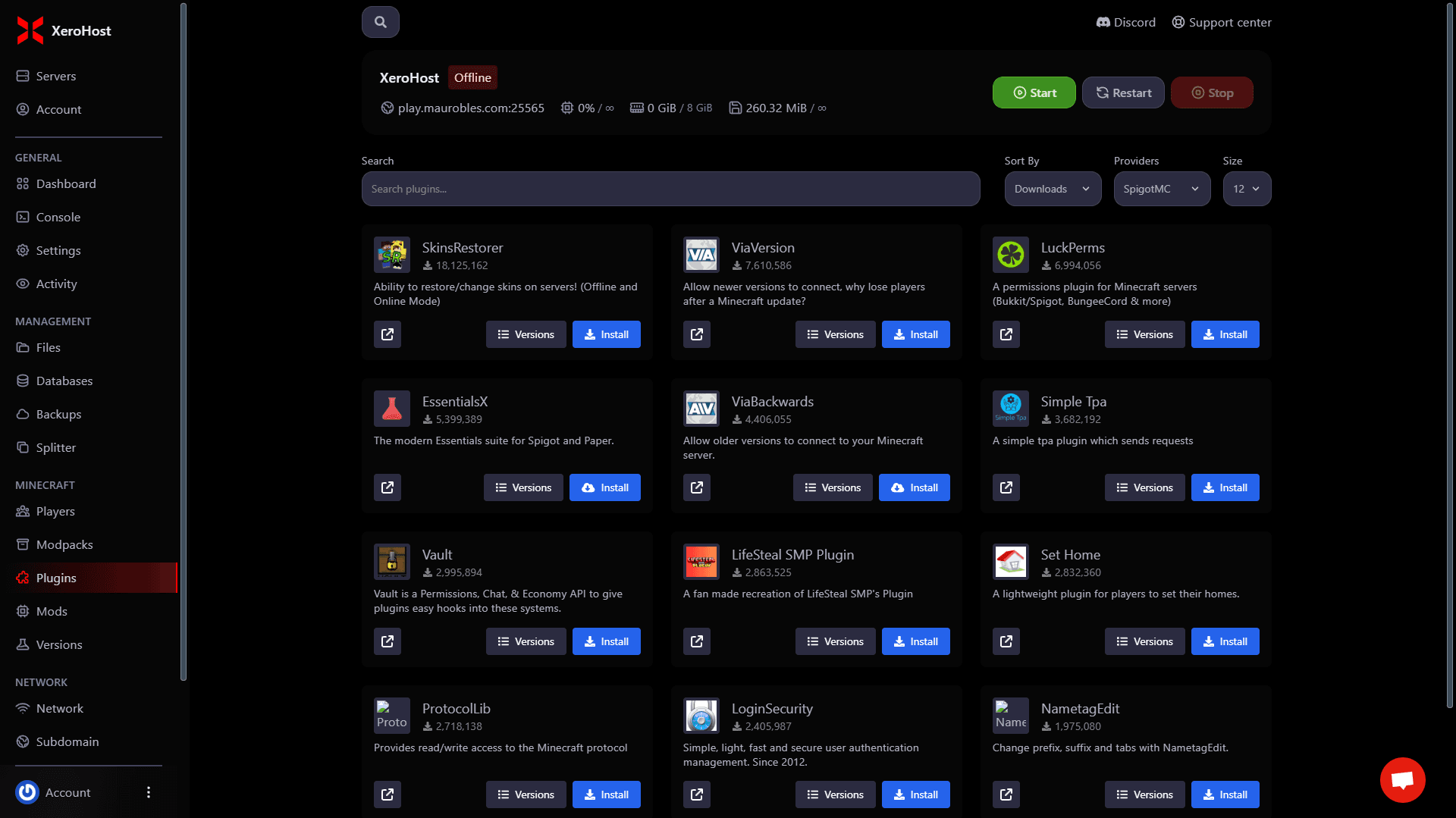Focus the Search plugins field
This screenshot has height=818, width=1456.
[670, 189]
